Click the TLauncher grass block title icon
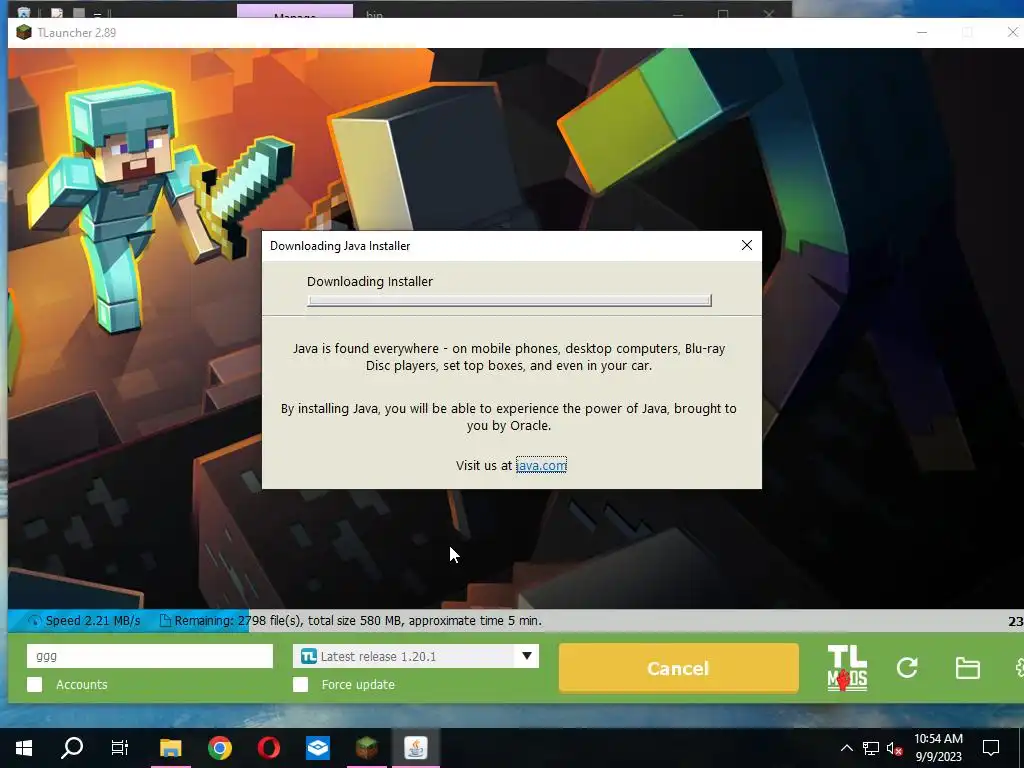Screen dimensions: 1024x768 (x=24, y=33)
